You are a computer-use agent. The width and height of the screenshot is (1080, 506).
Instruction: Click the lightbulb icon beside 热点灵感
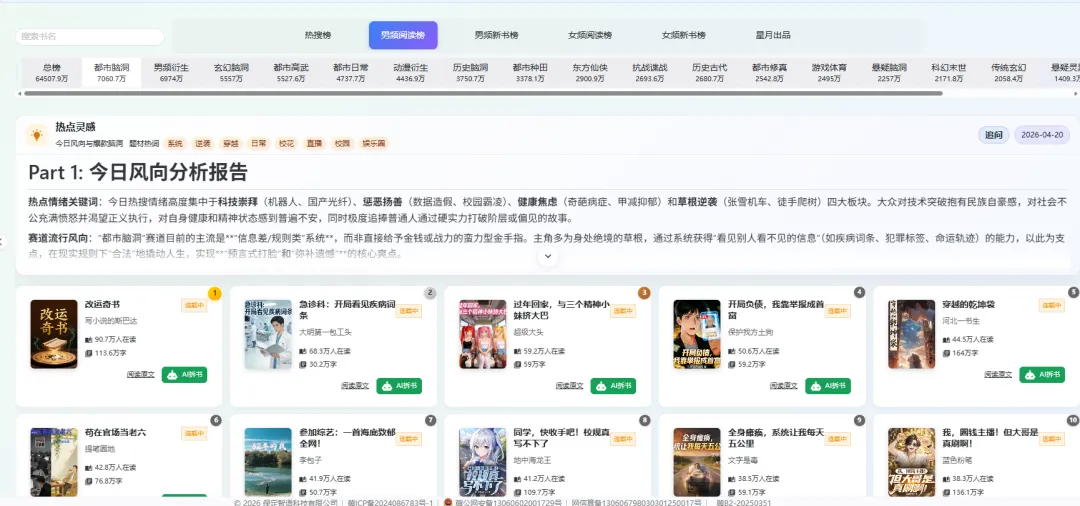tap(37, 135)
